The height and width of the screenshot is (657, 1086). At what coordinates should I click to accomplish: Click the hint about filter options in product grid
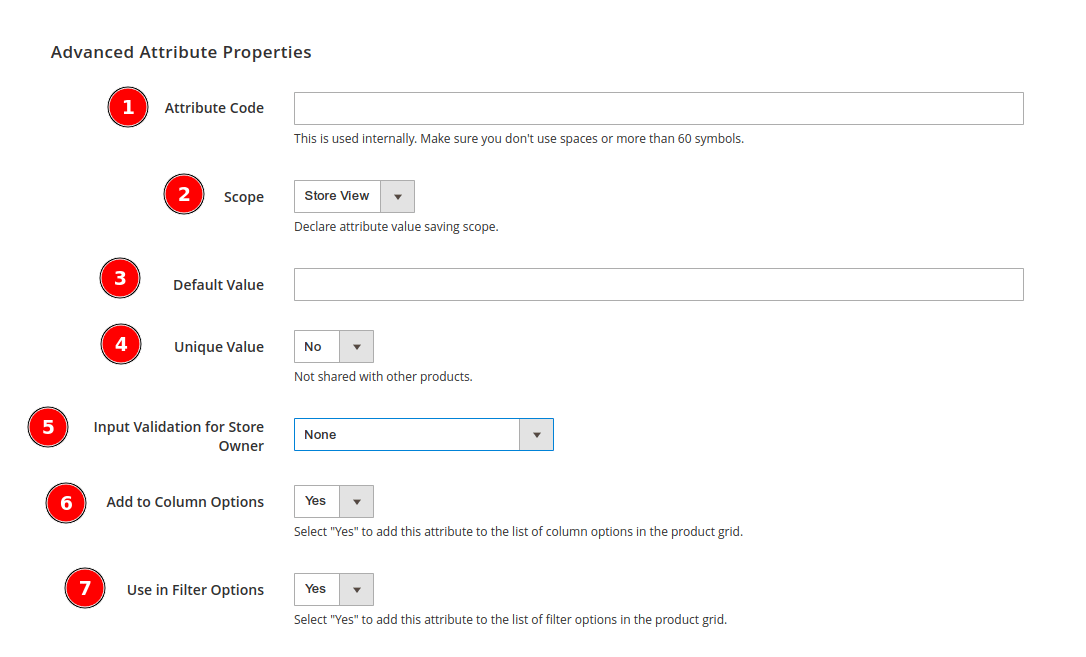point(510,620)
